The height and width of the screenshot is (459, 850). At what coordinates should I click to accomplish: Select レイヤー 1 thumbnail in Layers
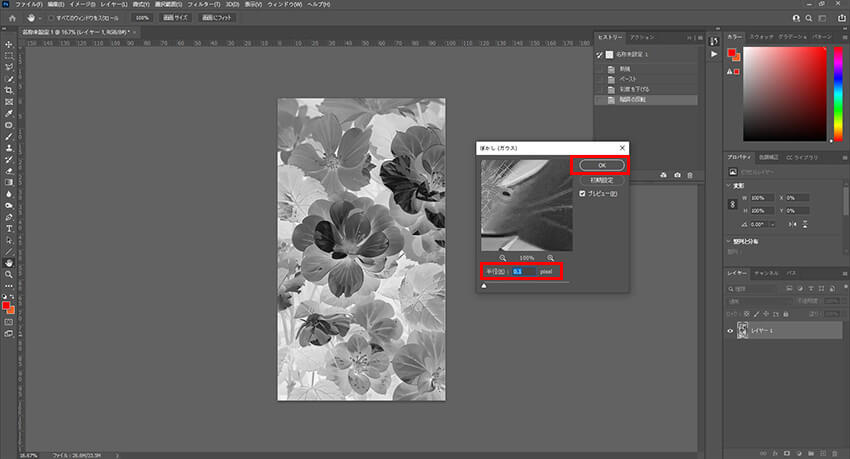(742, 330)
